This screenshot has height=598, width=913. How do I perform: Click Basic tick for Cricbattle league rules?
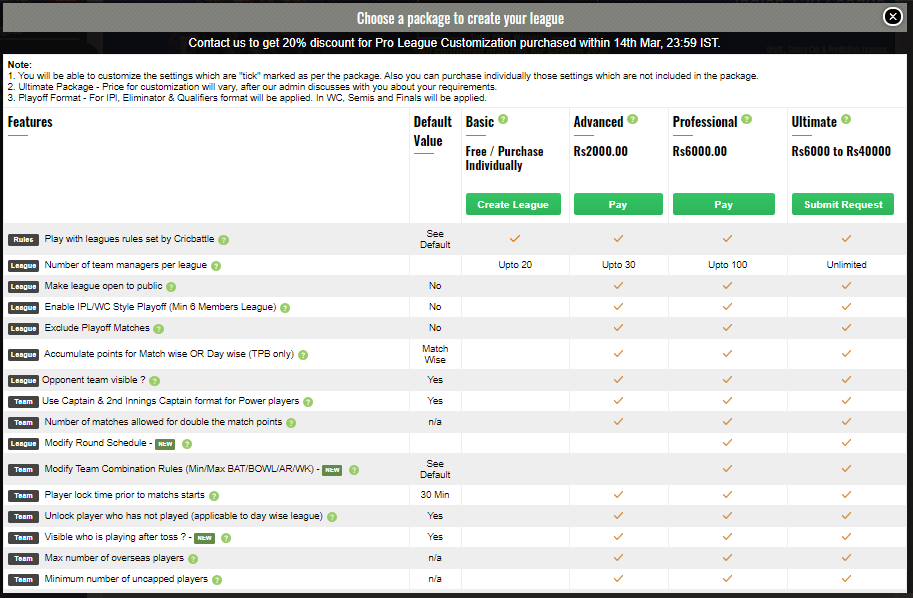pyautogui.click(x=514, y=239)
